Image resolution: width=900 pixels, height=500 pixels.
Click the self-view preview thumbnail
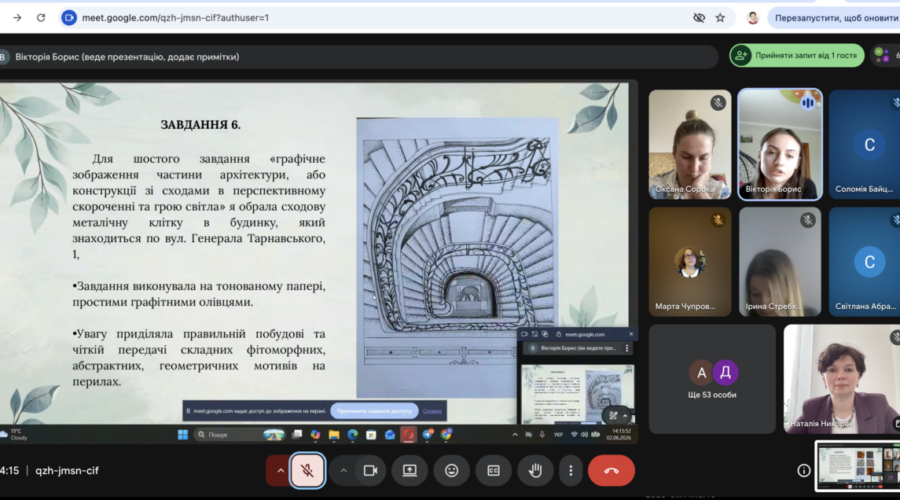[858, 466]
